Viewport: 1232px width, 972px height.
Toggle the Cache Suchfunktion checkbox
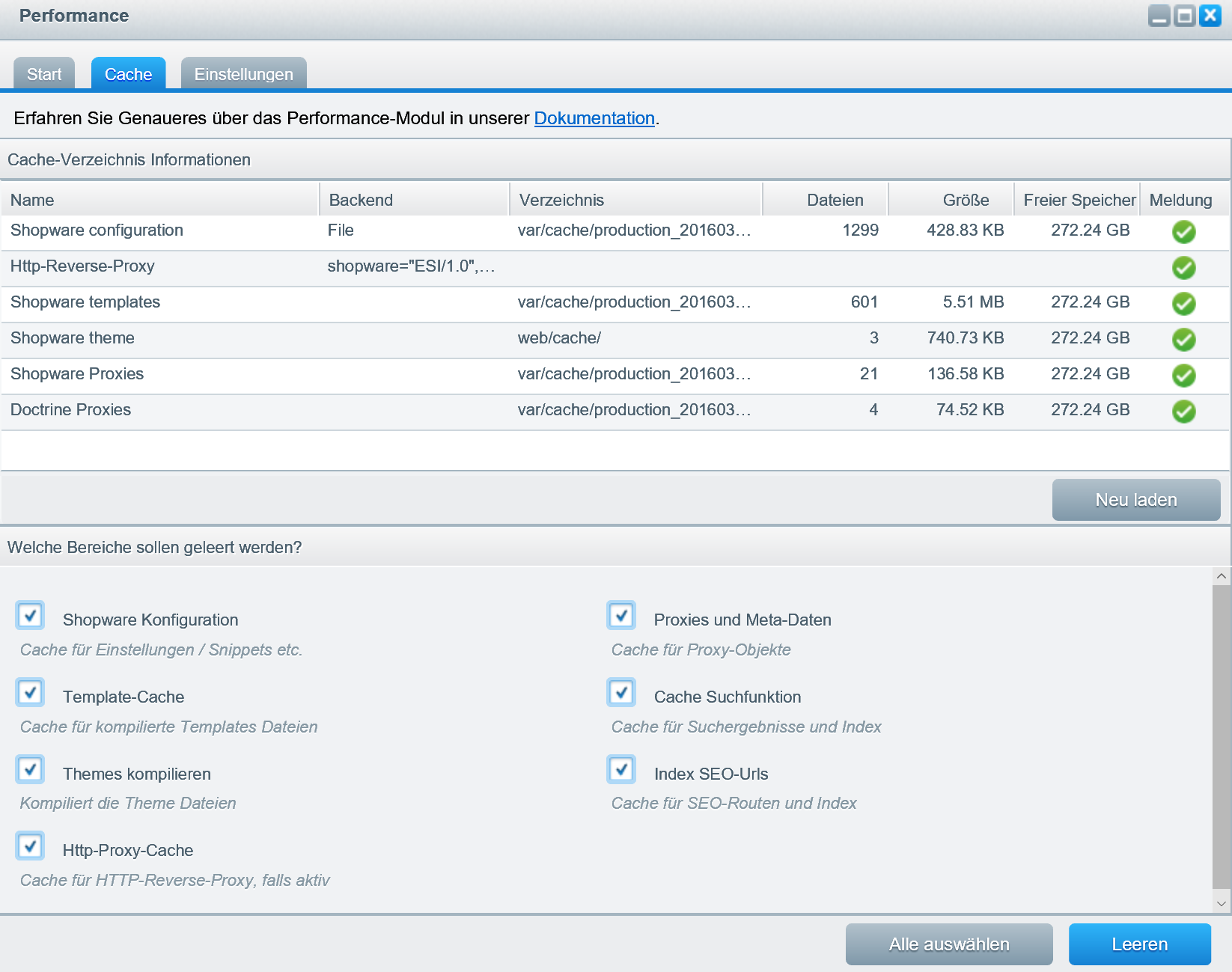(x=622, y=693)
